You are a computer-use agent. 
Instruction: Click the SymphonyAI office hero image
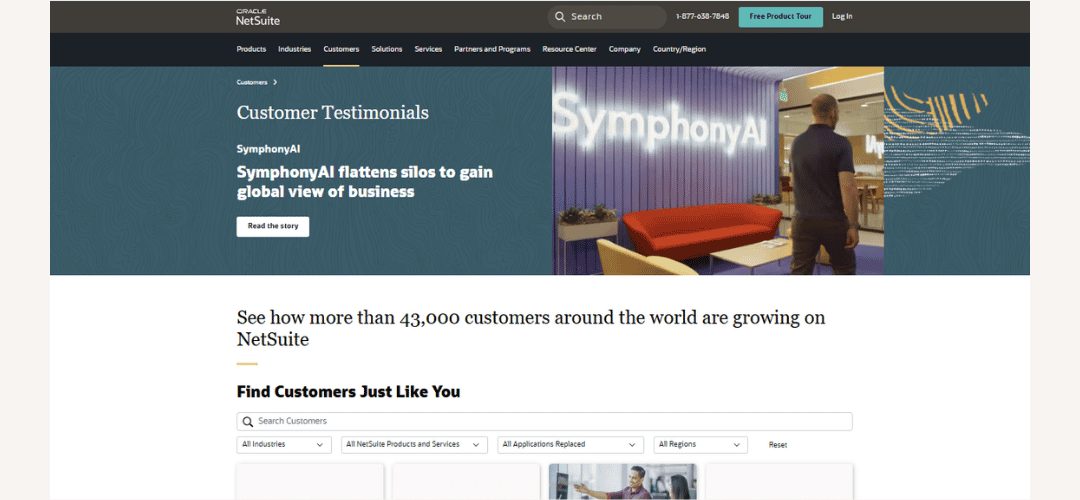click(x=718, y=171)
